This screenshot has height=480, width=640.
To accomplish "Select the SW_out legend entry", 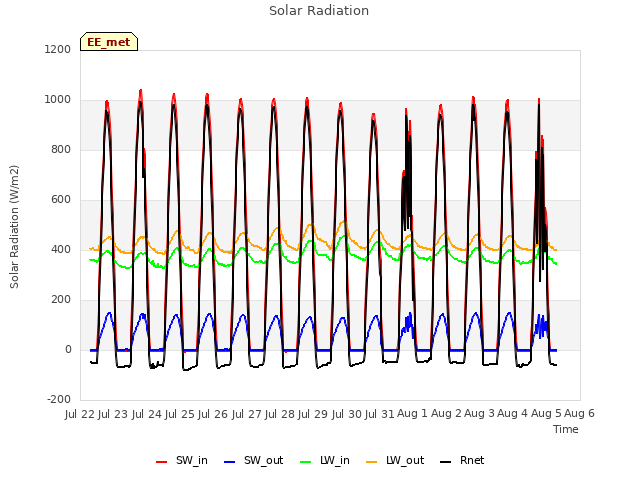I will (253, 461).
